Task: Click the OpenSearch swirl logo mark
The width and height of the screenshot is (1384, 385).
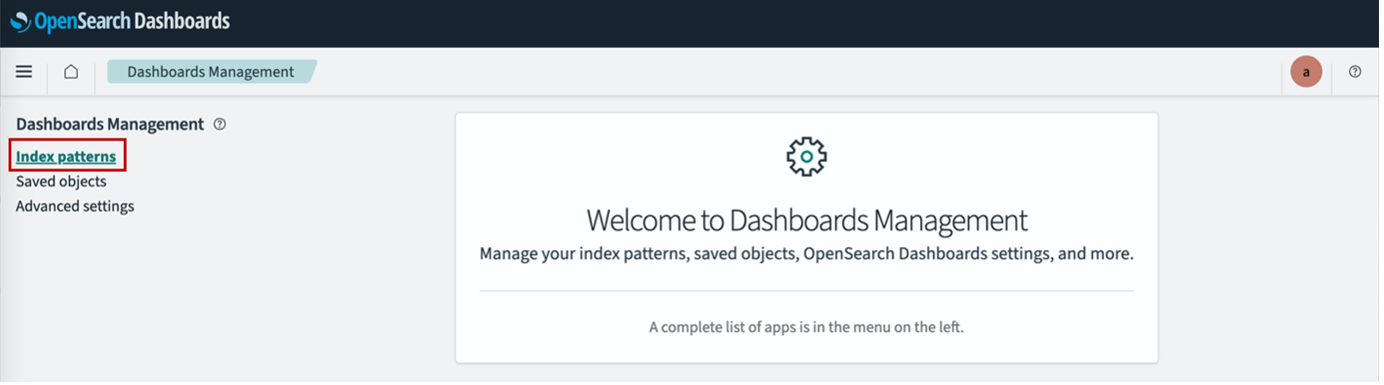Action: tap(20, 21)
